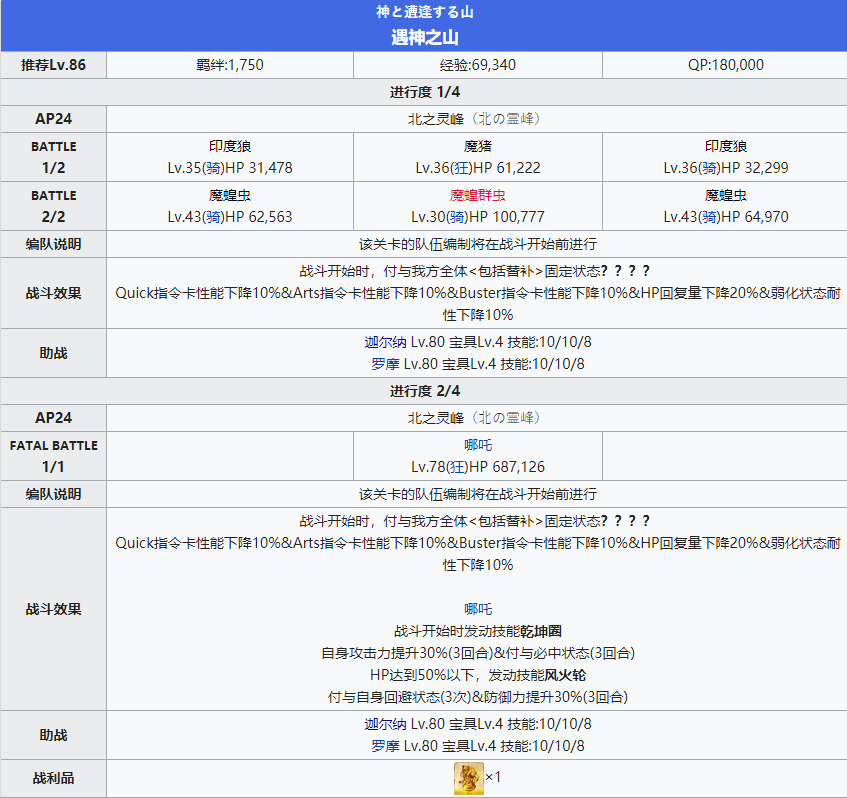The width and height of the screenshot is (847, 798).
Task: Click the Japanese title 神と遭逢する山
Action: coord(425,12)
